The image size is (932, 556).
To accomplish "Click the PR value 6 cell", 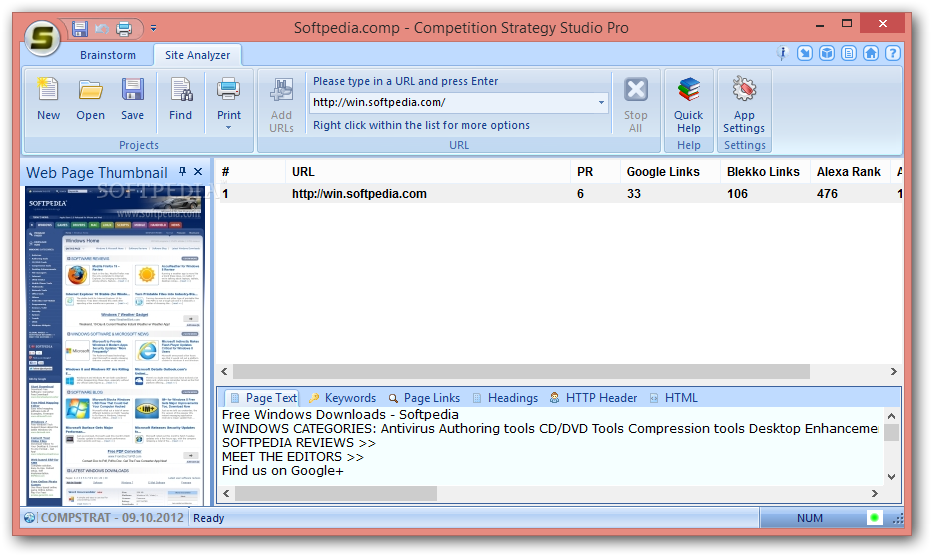I will (581, 194).
